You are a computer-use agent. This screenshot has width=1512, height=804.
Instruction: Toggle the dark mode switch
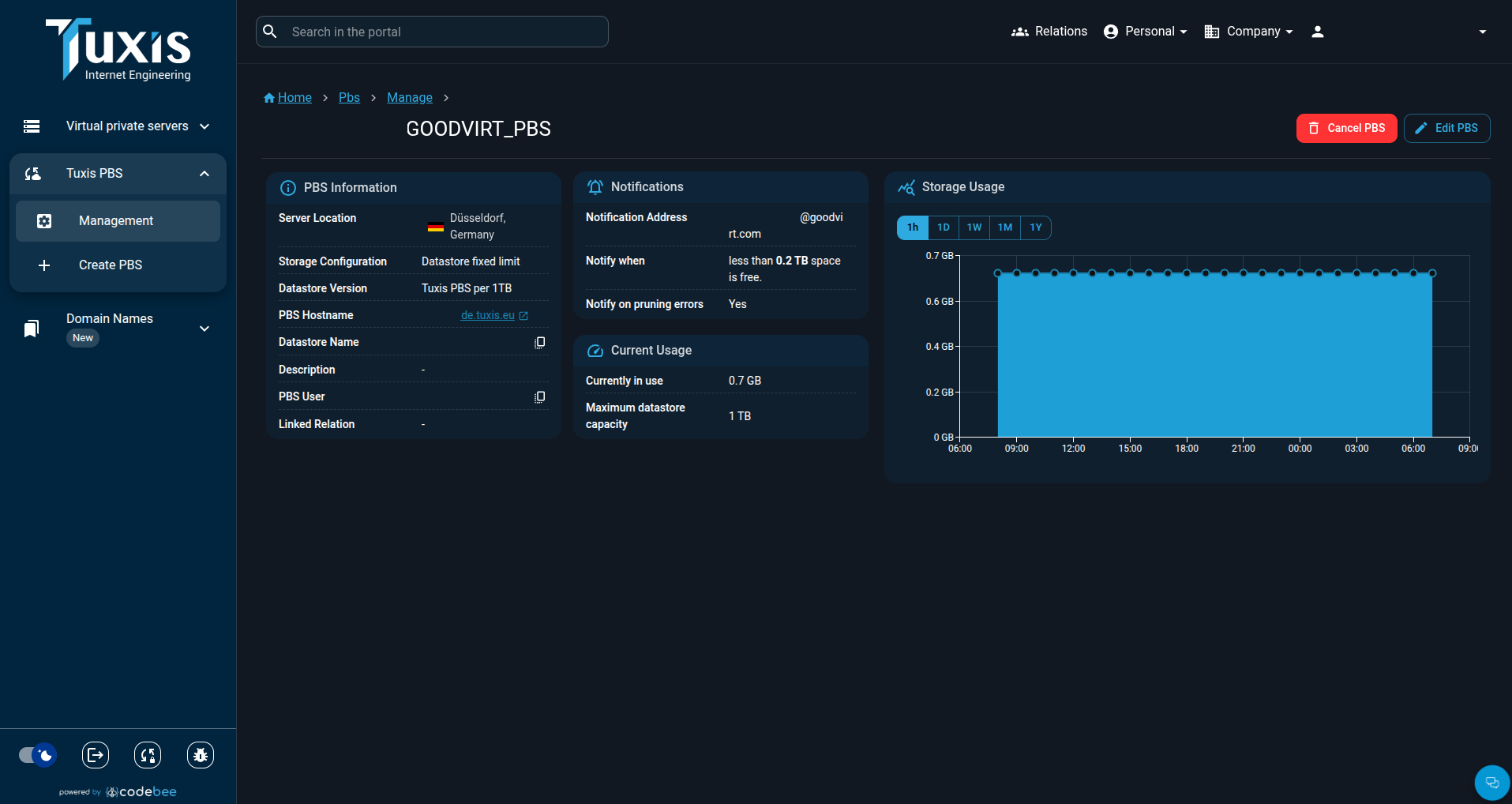(x=37, y=755)
